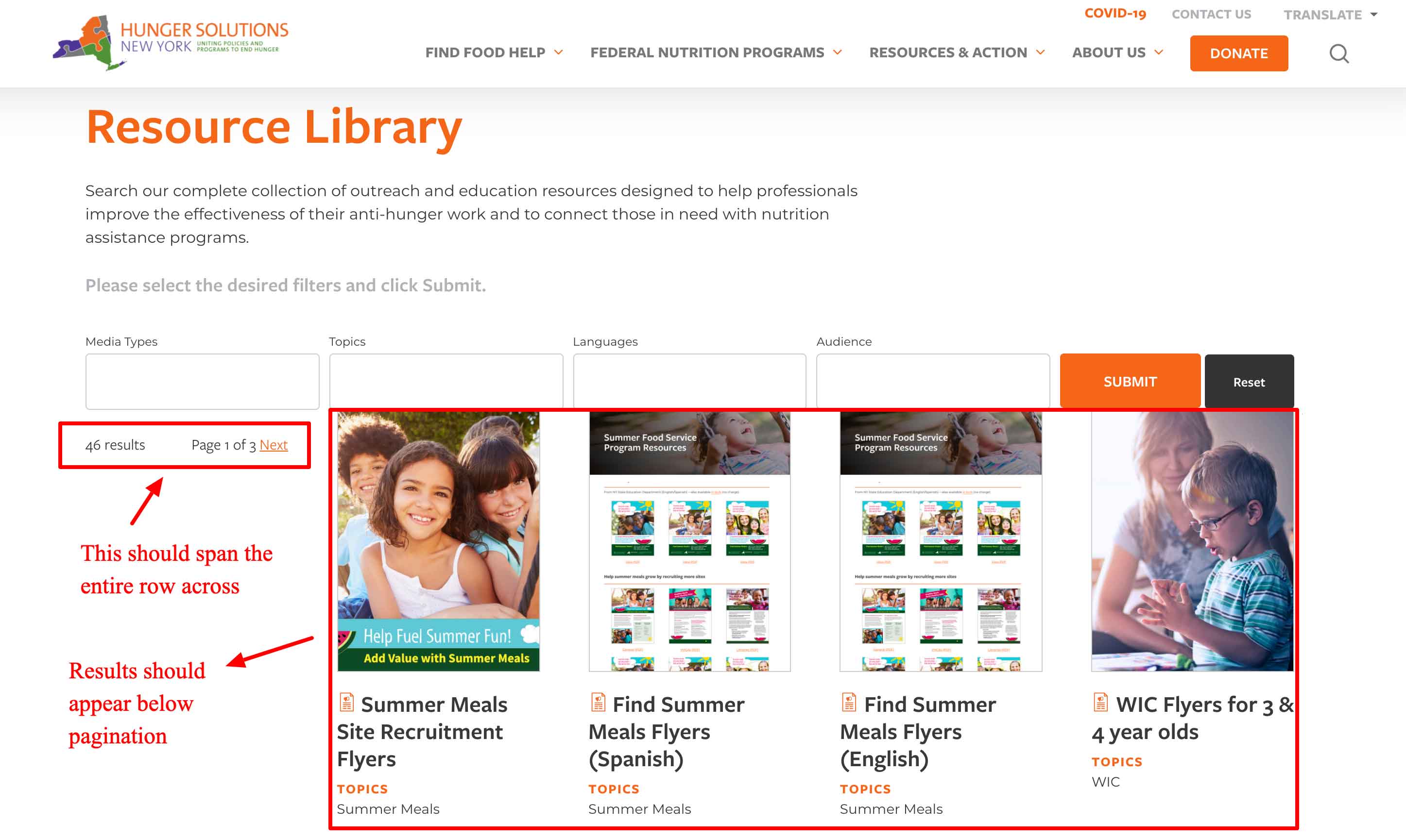Open the About Us menu
This screenshot has width=1406, height=840.
1117,52
